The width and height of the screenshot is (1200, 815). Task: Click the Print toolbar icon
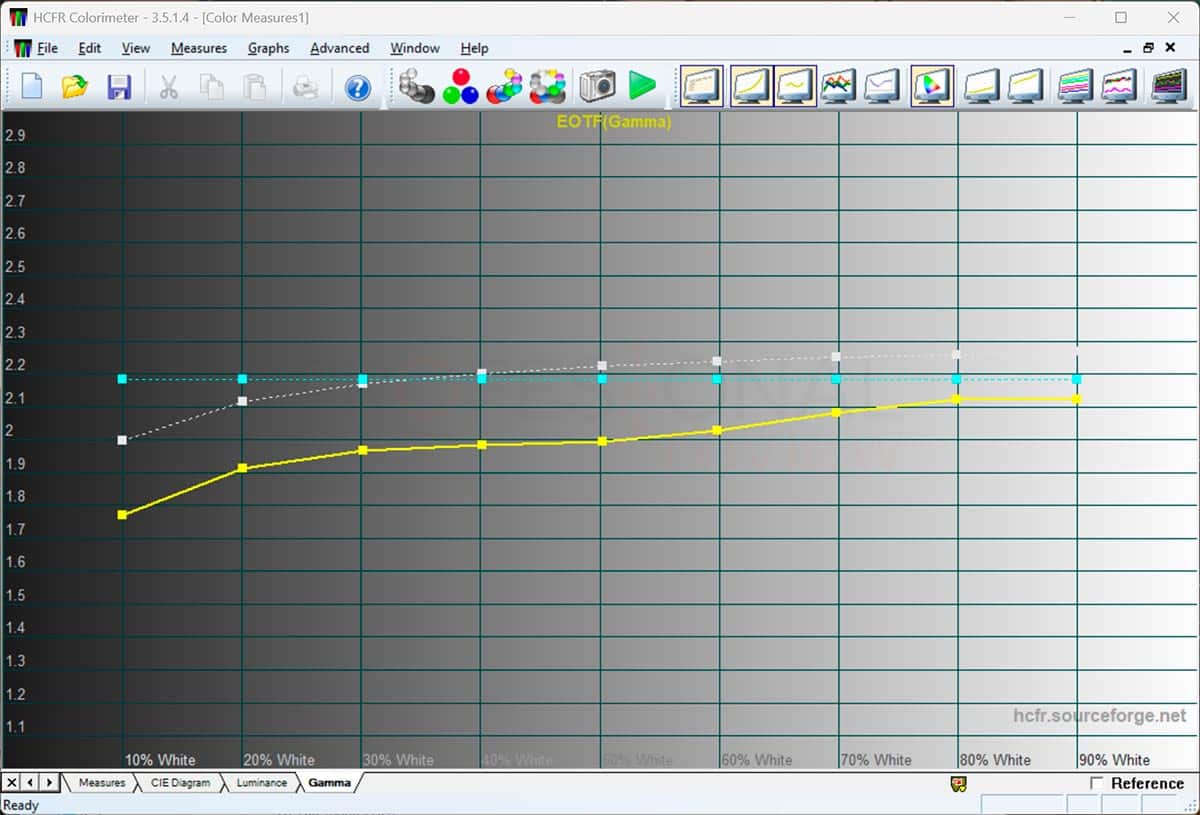point(305,86)
